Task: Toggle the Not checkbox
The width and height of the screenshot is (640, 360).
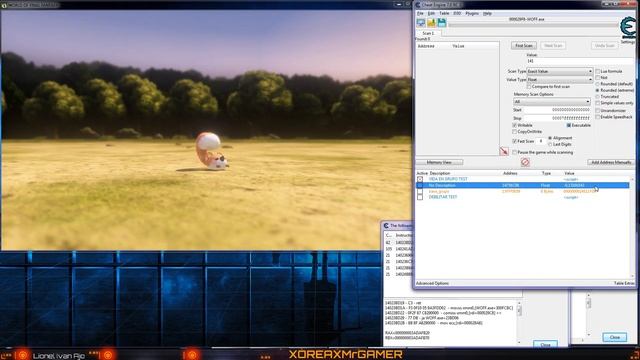Action: (598, 78)
